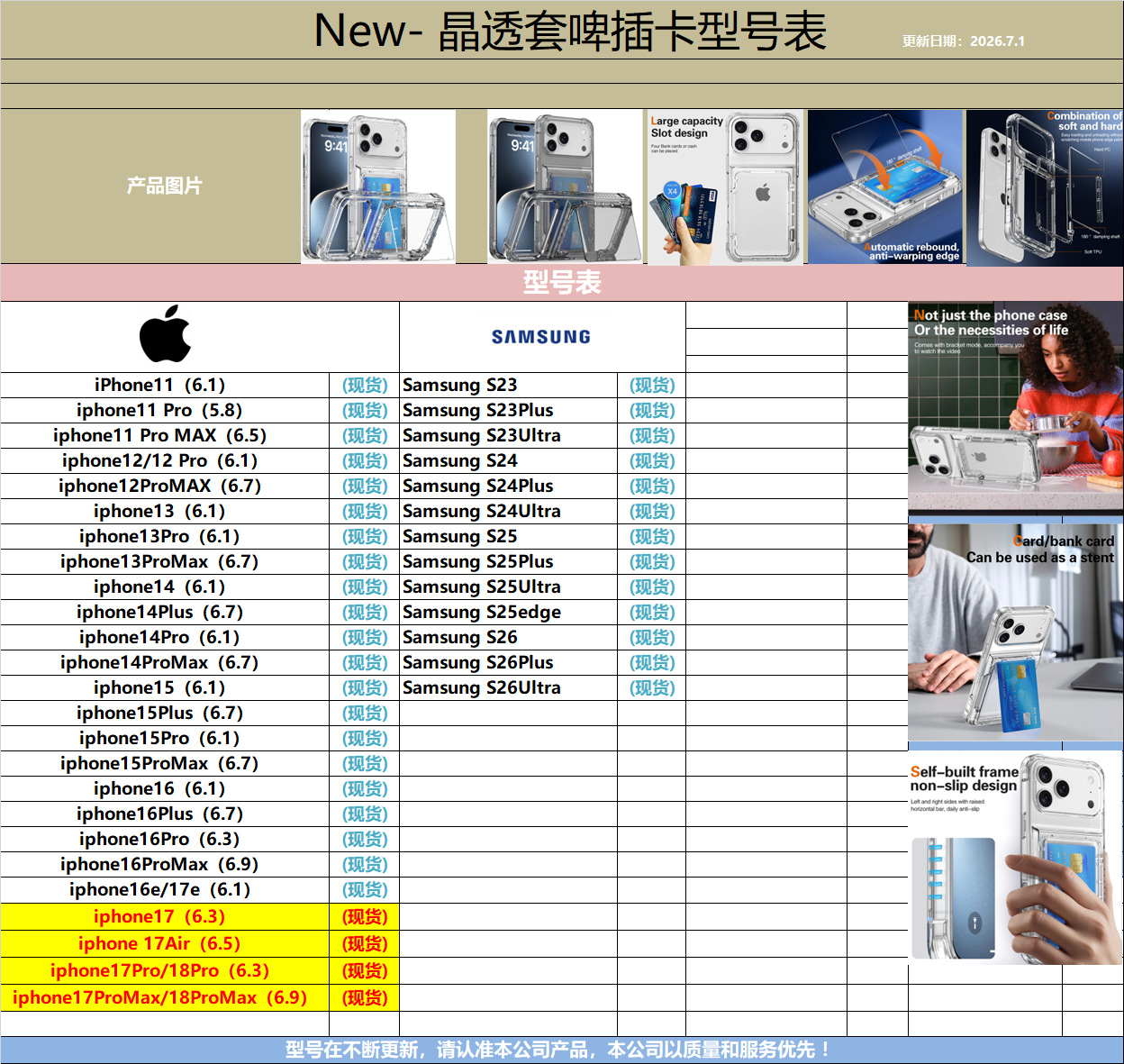Image resolution: width=1124 pixels, height=1064 pixels.
Task: Select the Samsung S25 cell
Action: click(x=508, y=537)
